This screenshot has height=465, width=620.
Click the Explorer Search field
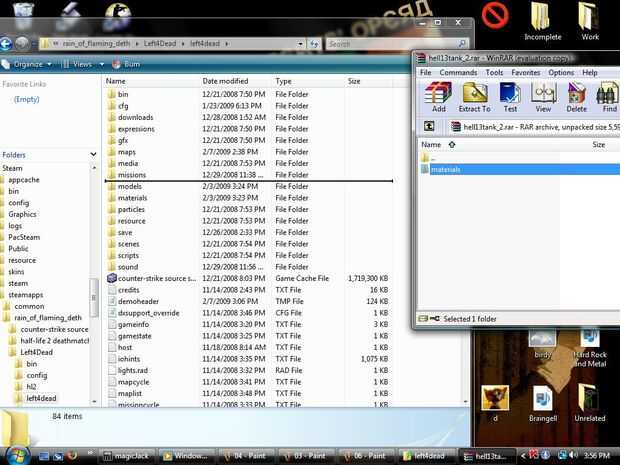(397, 43)
